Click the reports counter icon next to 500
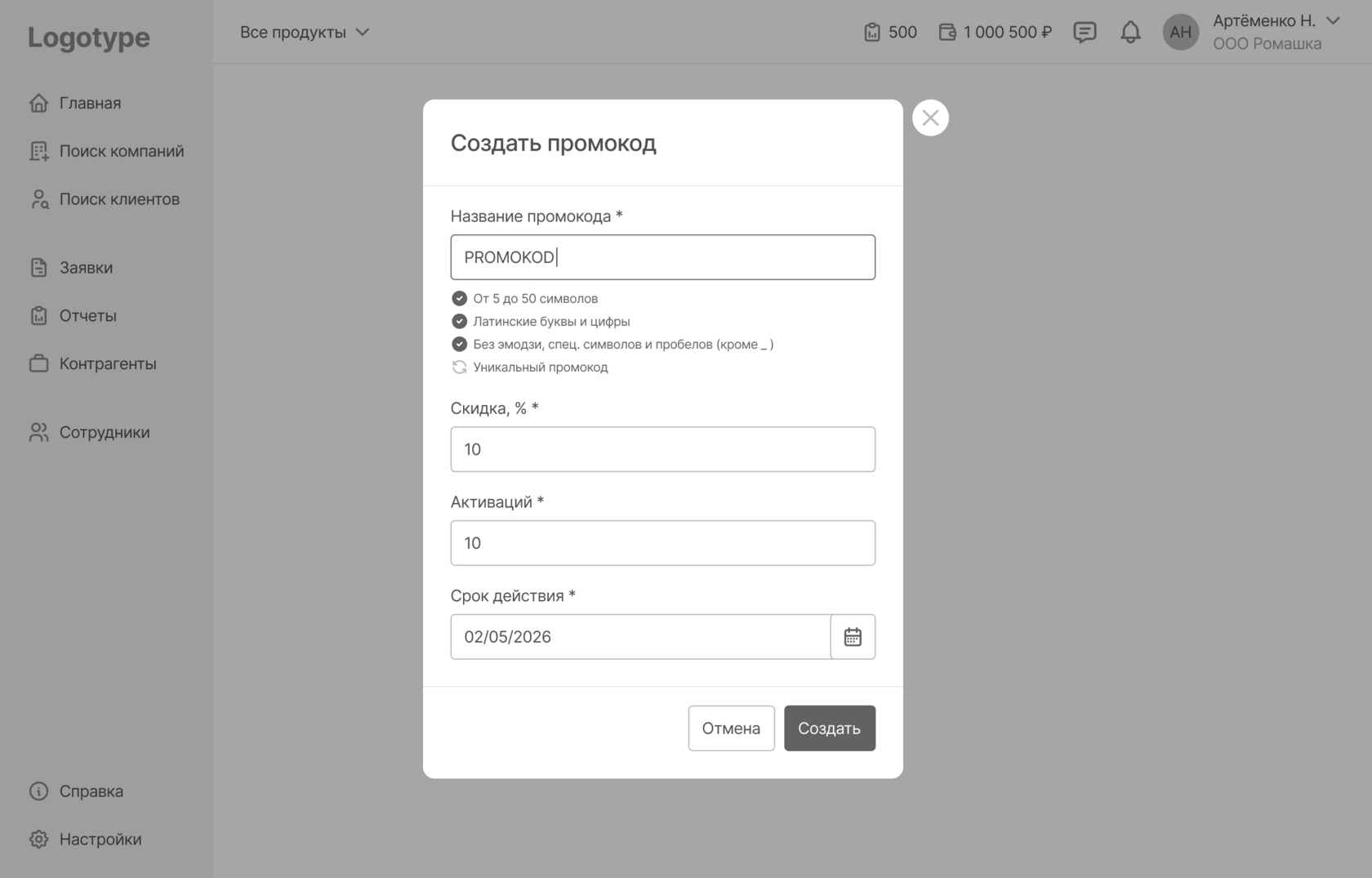1372x878 pixels. (872, 32)
